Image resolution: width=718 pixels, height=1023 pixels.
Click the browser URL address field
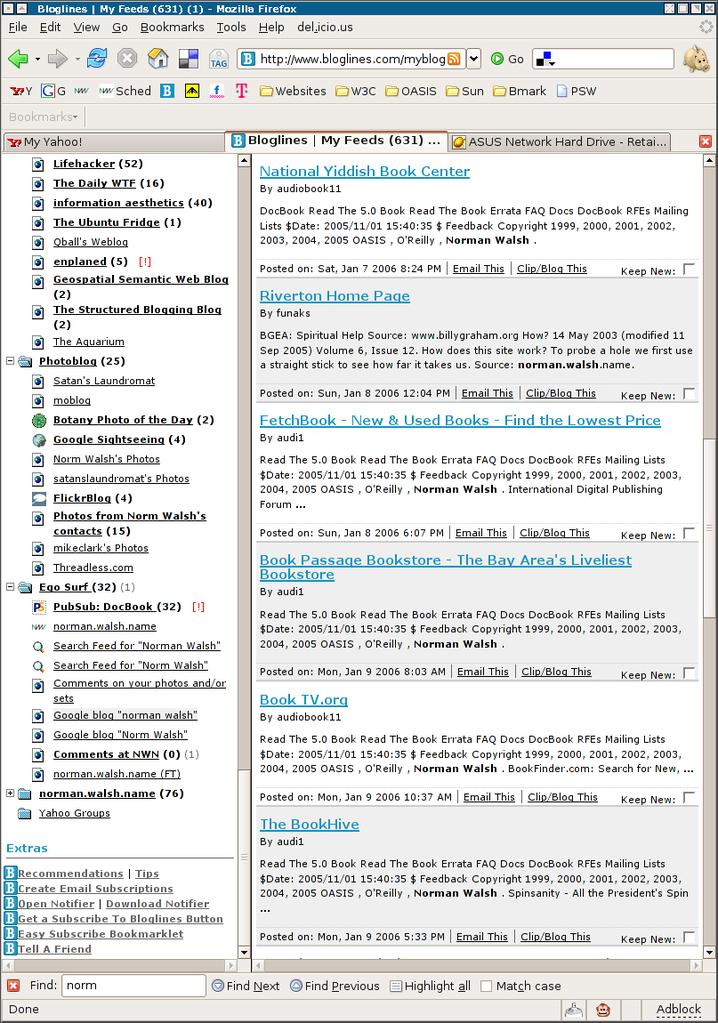(x=352, y=59)
